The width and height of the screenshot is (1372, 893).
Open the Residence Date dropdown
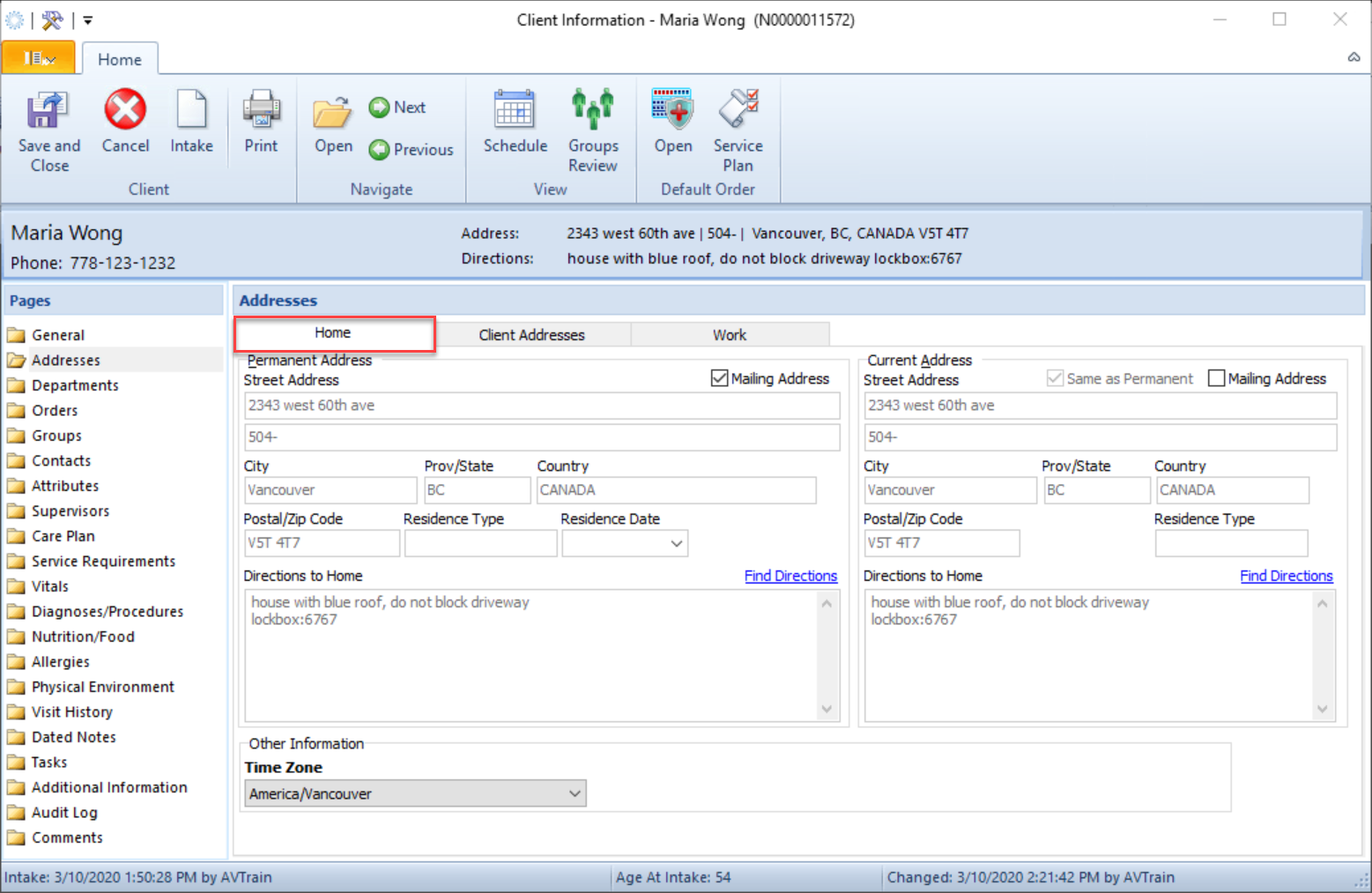click(675, 543)
